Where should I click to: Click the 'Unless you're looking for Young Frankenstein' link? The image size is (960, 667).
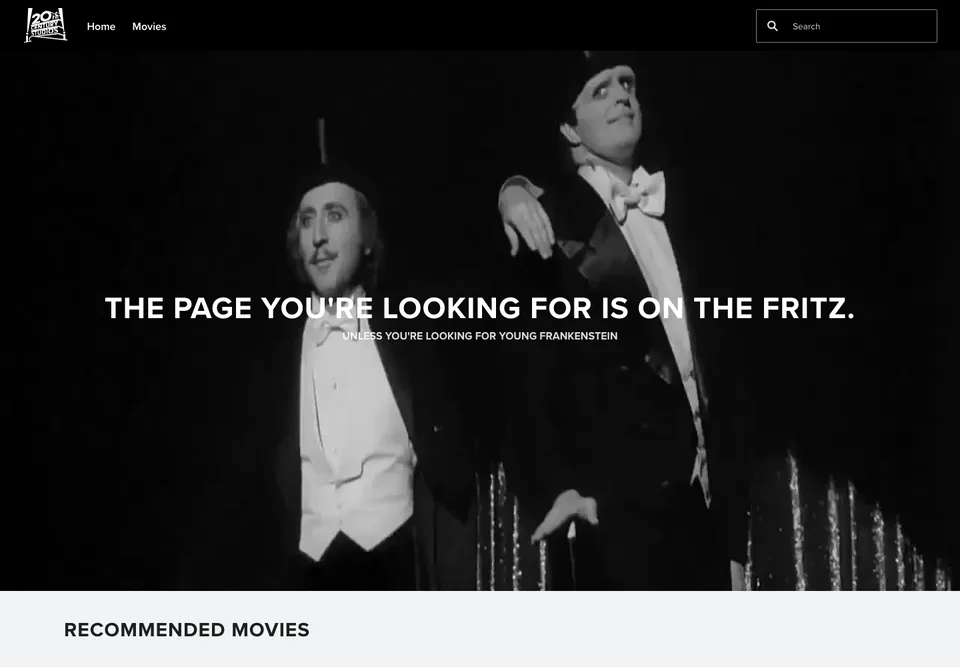pyautogui.click(x=480, y=336)
